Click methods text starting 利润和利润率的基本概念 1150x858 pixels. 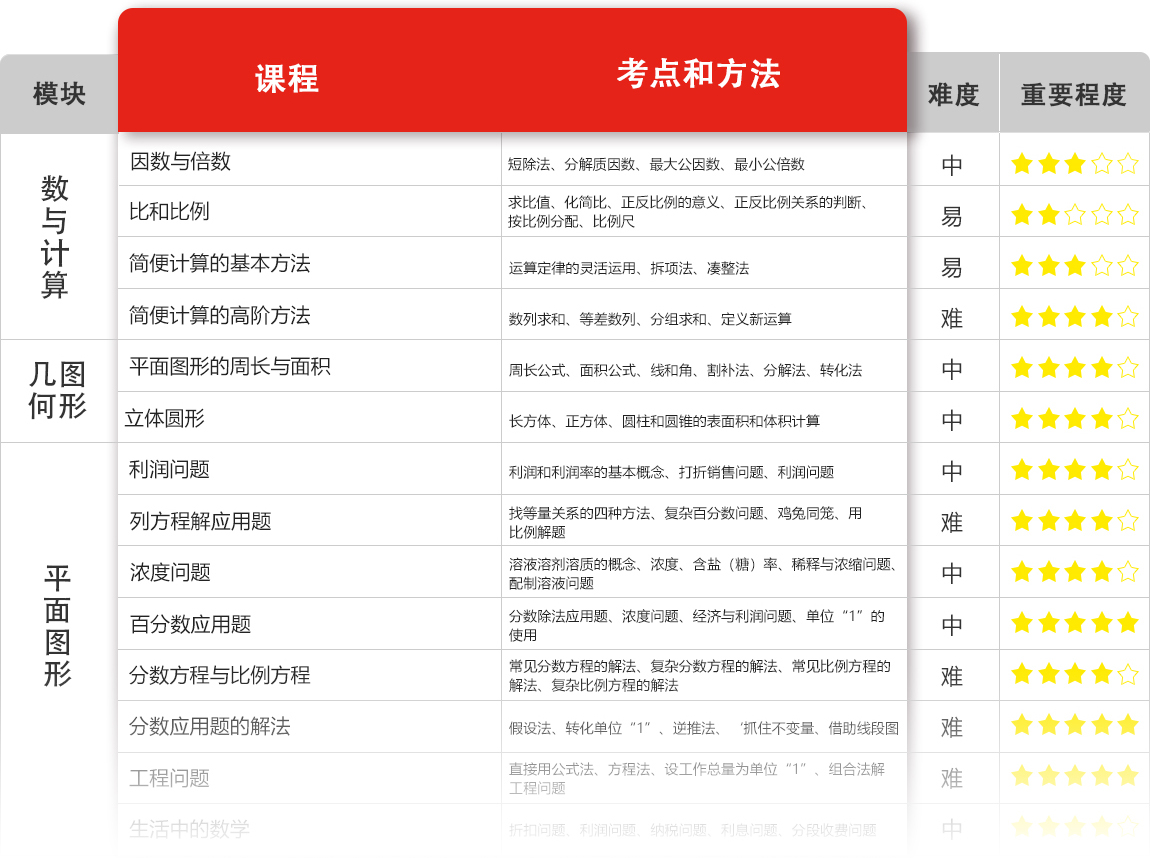point(671,472)
